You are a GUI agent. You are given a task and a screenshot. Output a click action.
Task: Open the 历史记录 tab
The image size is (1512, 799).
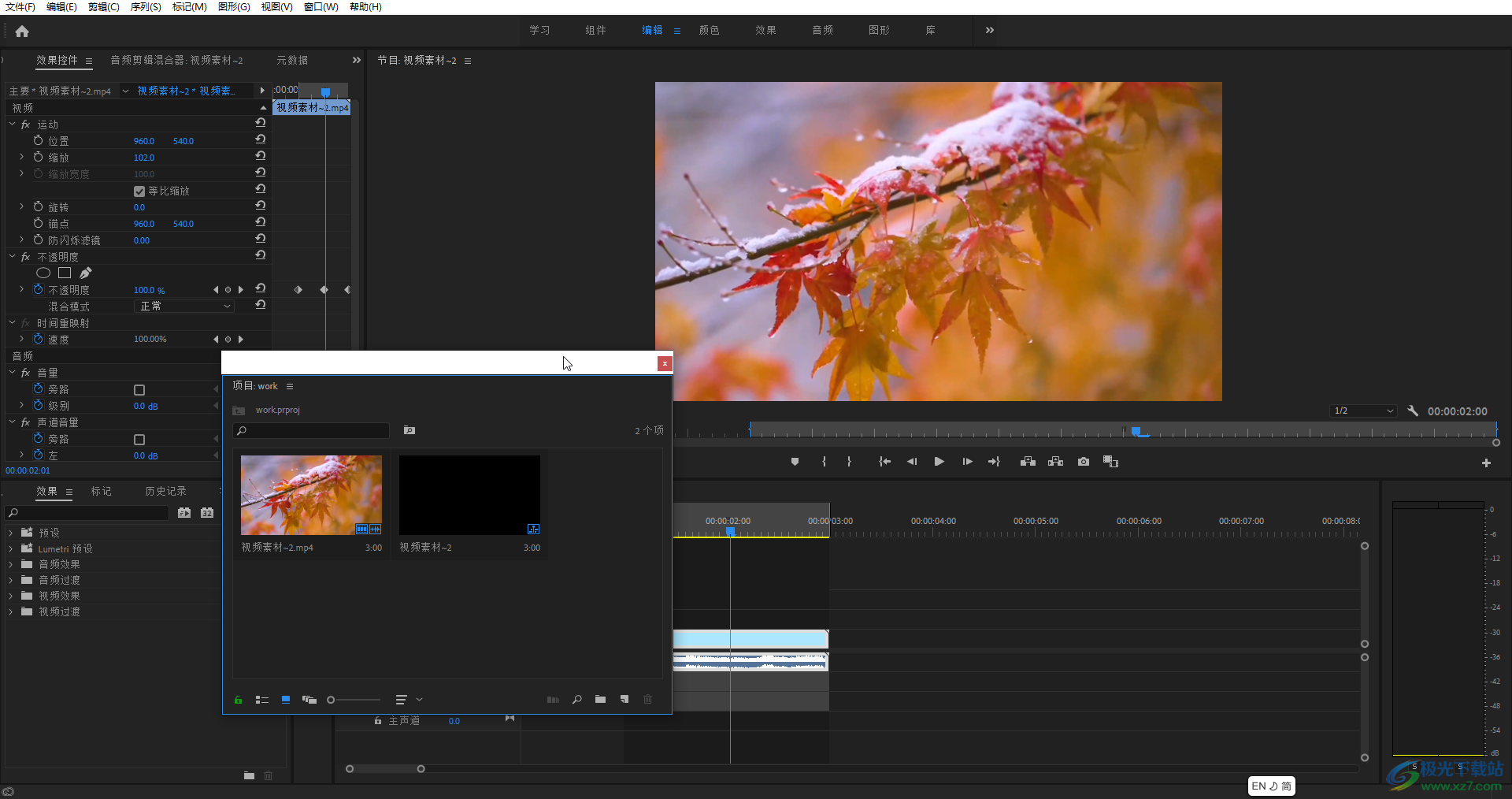click(165, 491)
